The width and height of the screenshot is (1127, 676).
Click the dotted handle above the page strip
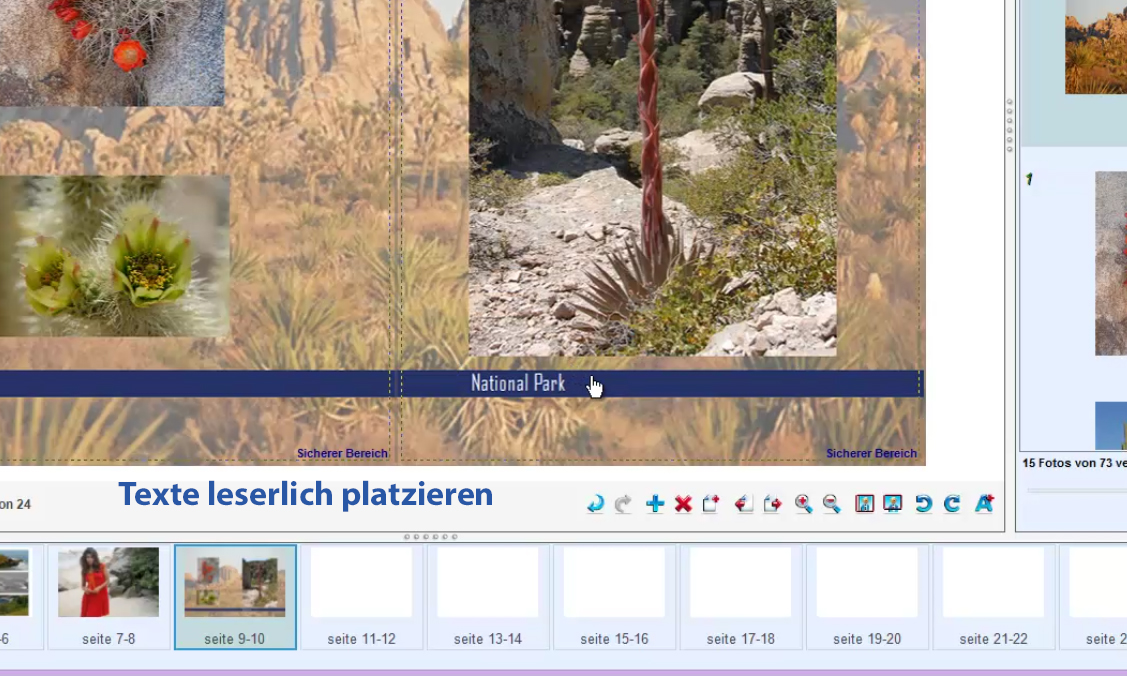pyautogui.click(x=431, y=537)
